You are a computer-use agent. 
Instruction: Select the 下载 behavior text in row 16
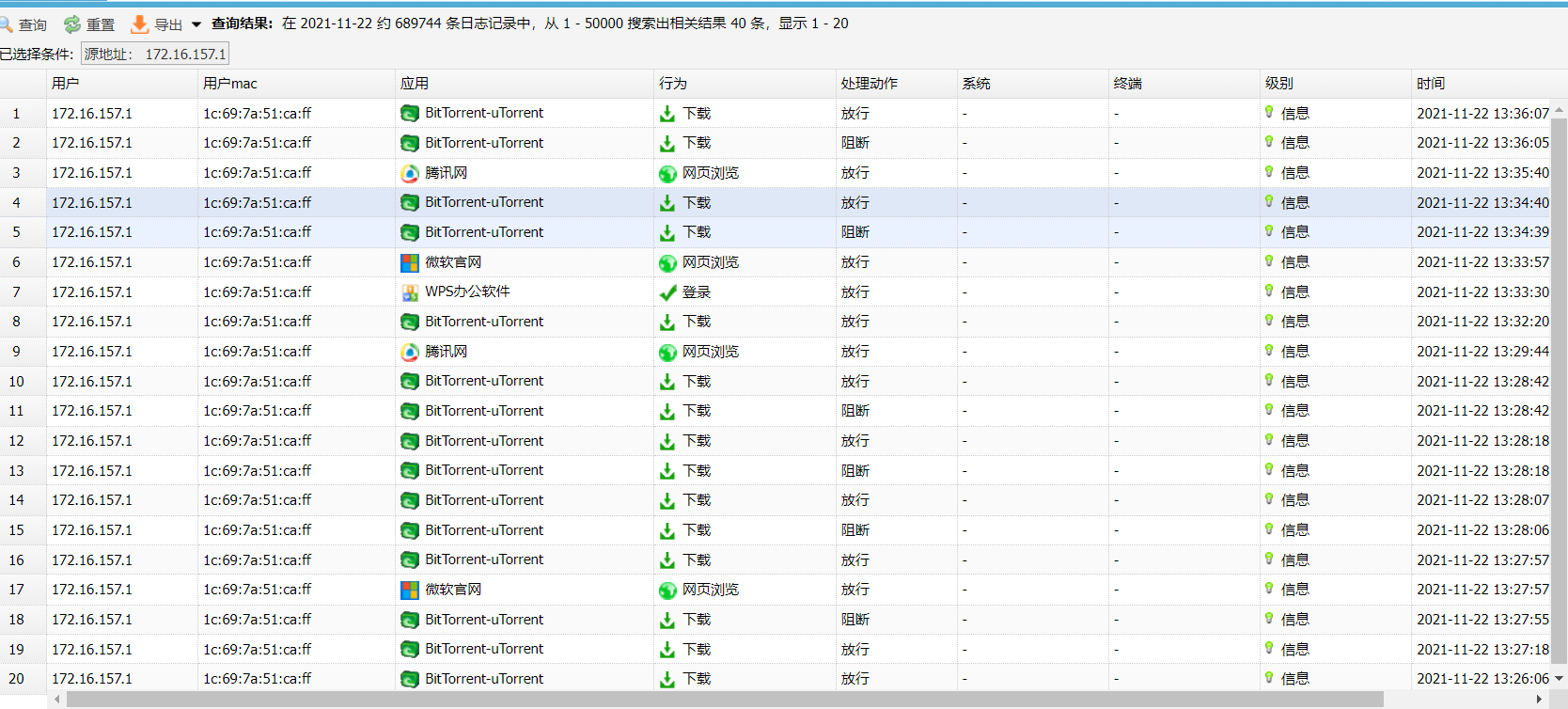coord(697,560)
